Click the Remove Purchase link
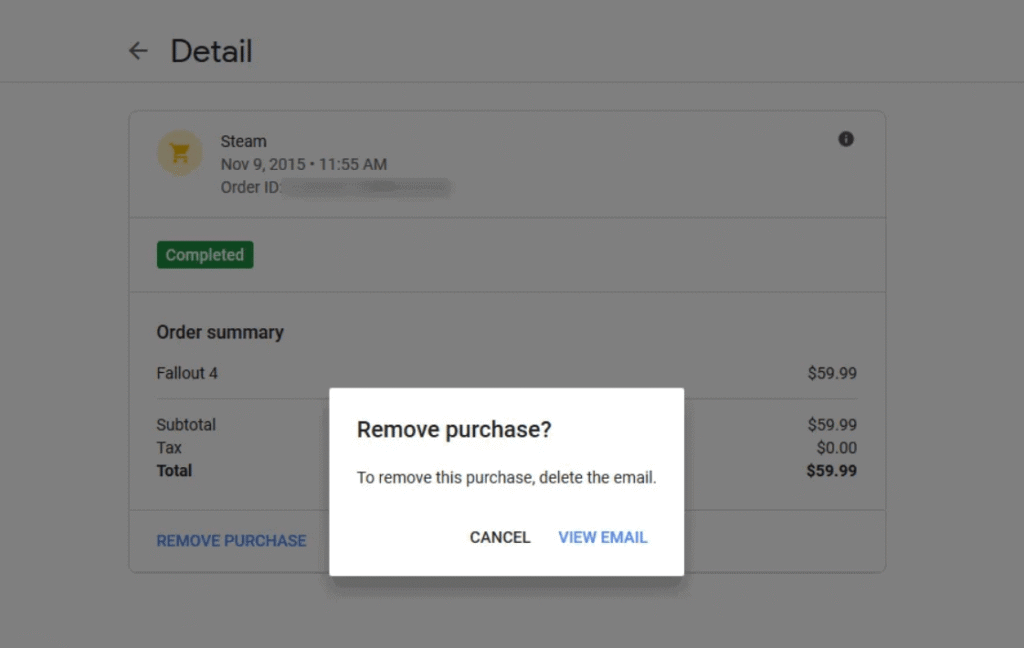1024x648 pixels. (231, 541)
